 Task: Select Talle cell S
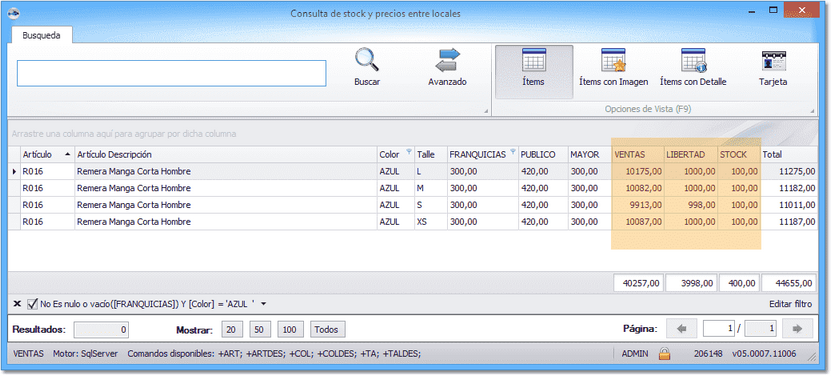431,205
